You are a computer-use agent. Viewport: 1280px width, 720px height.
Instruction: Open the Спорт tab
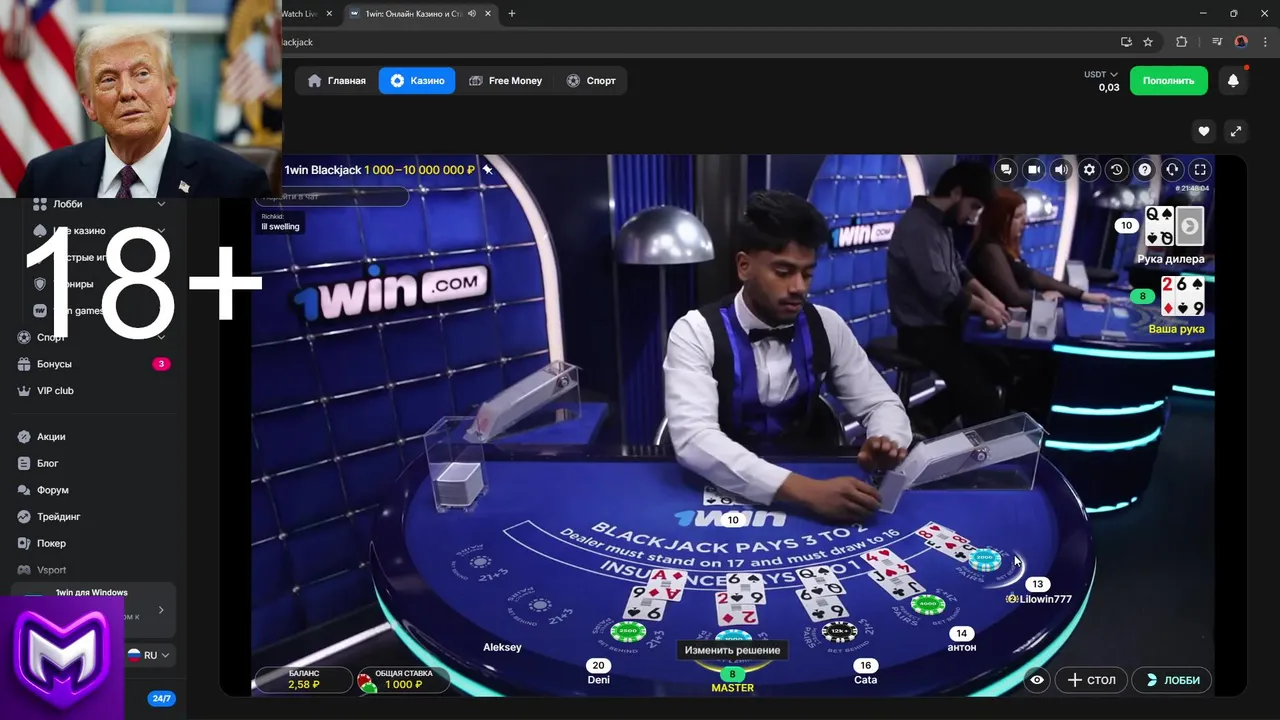point(591,81)
